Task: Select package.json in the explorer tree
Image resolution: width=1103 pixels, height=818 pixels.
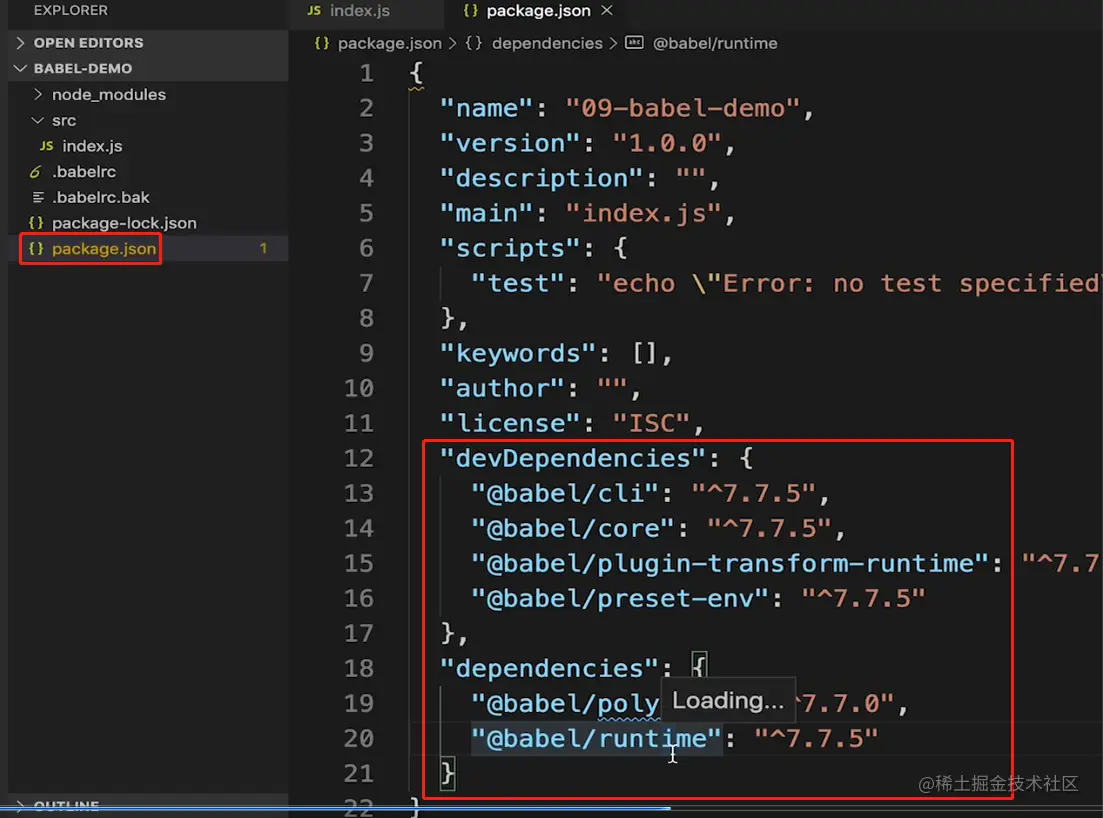Action: coord(148,248)
